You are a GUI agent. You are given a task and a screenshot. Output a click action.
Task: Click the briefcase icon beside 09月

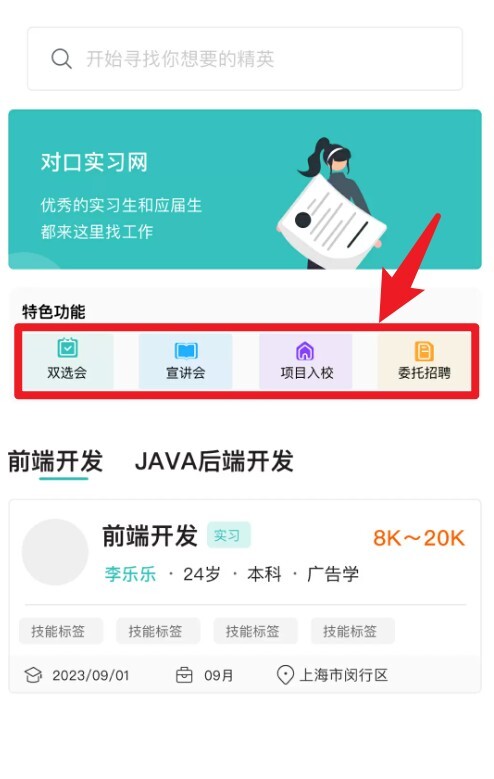point(184,675)
